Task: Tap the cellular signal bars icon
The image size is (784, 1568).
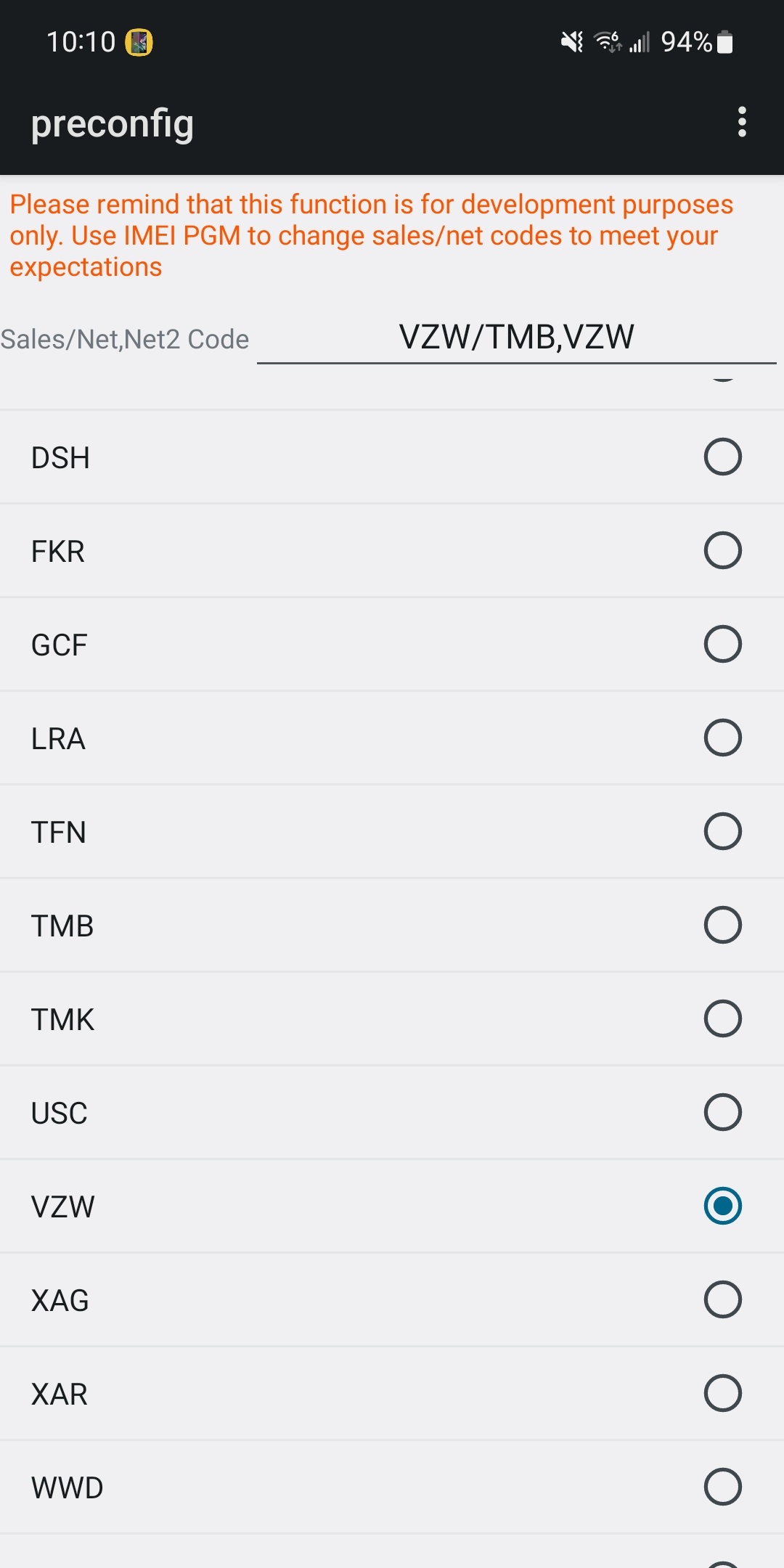Action: click(640, 42)
